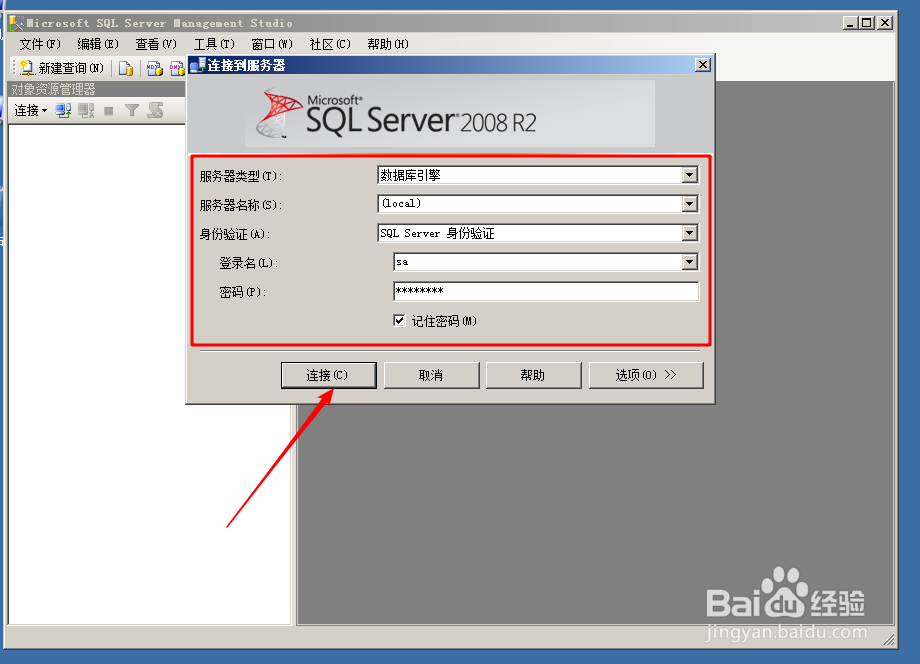This screenshot has width=920, height=664.
Task: Click the 帮助 button in dialog
Action: 533,375
